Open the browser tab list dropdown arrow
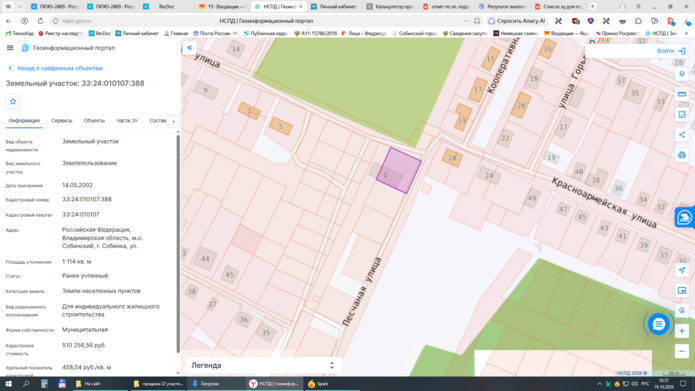The width and height of the screenshot is (695, 391). (x=20, y=7)
